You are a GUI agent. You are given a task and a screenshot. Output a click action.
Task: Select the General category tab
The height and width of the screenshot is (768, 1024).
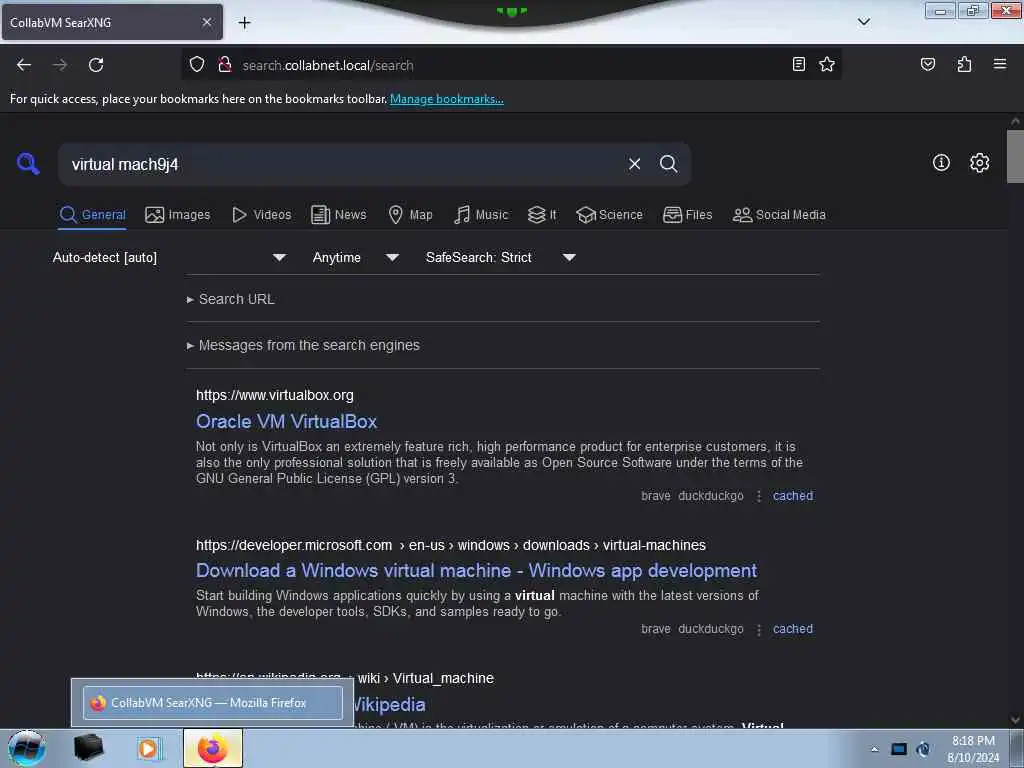92,215
